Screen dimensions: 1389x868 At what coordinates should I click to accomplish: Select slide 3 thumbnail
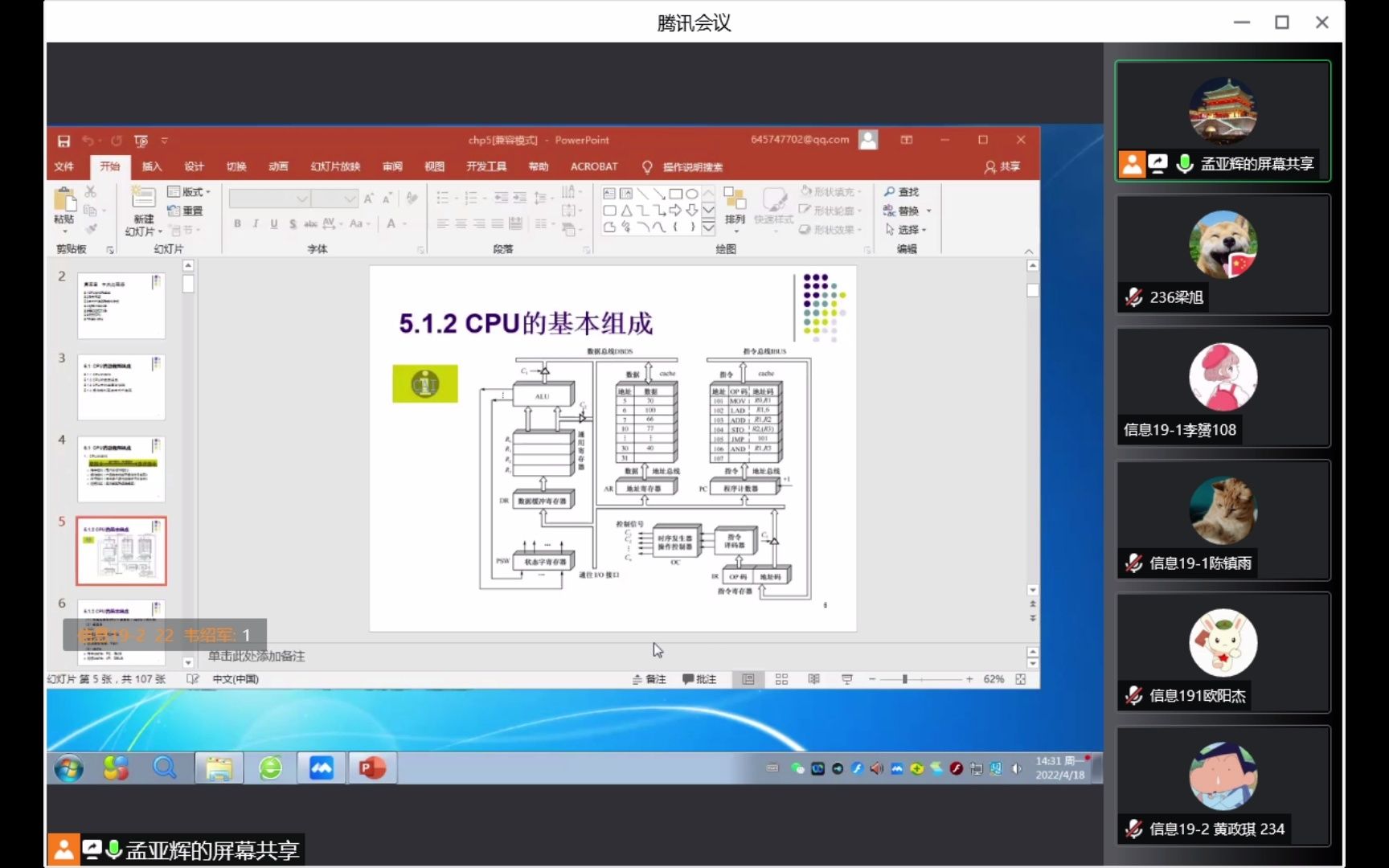121,387
